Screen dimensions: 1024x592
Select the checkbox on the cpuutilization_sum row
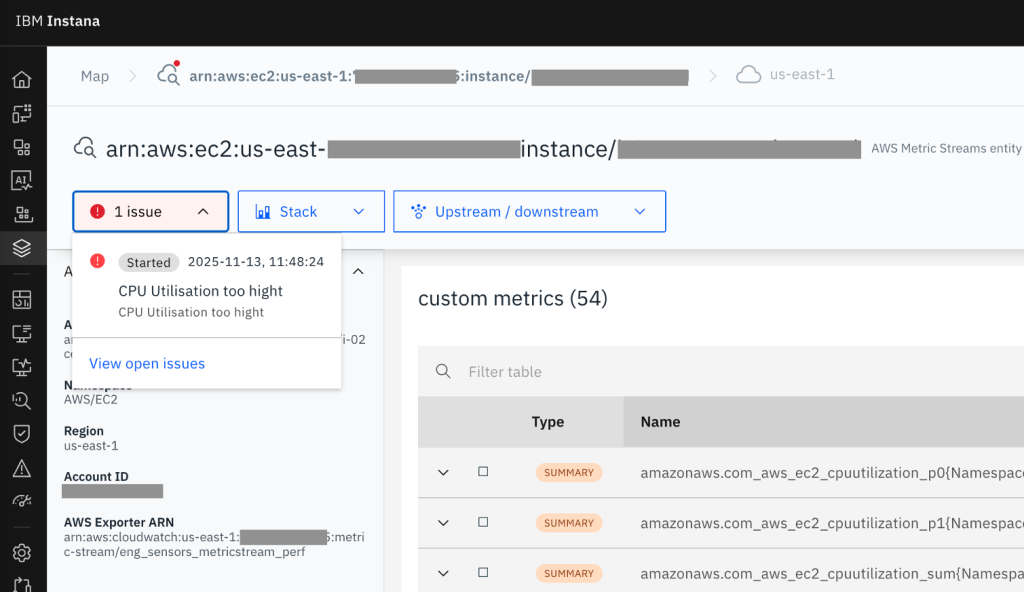(x=483, y=572)
